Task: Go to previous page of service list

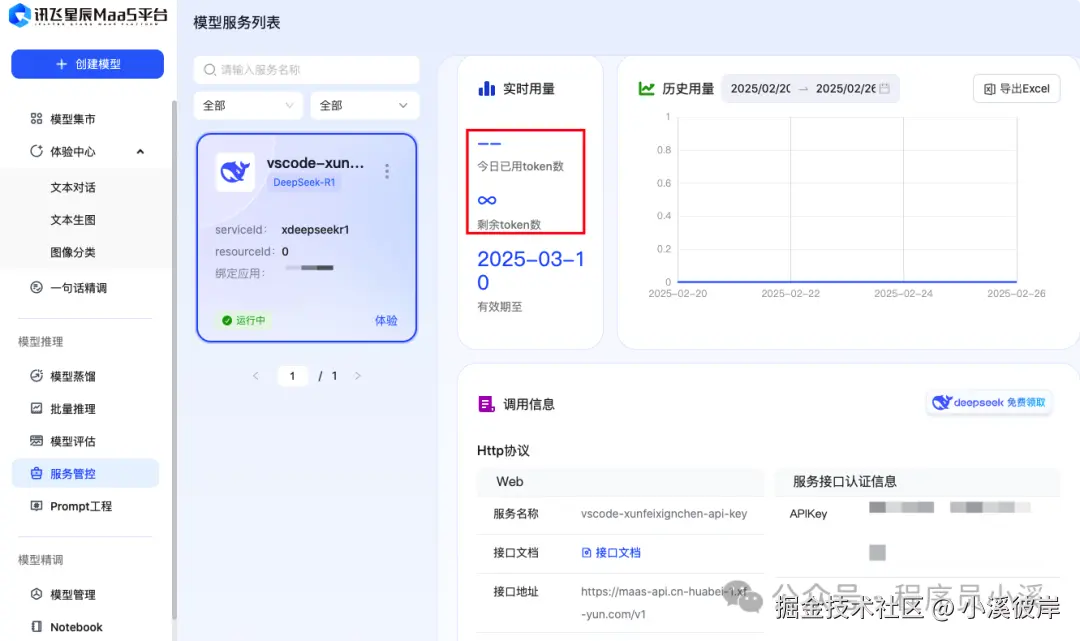Action: 256,376
